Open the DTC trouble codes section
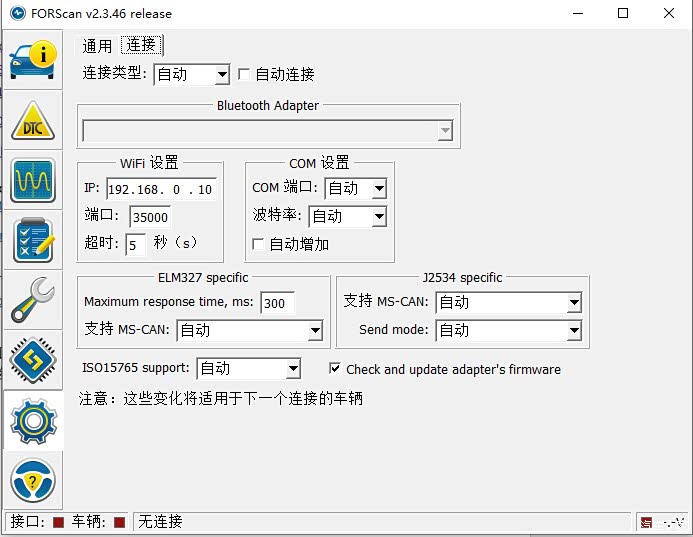The height and width of the screenshot is (537, 693). (x=32, y=121)
